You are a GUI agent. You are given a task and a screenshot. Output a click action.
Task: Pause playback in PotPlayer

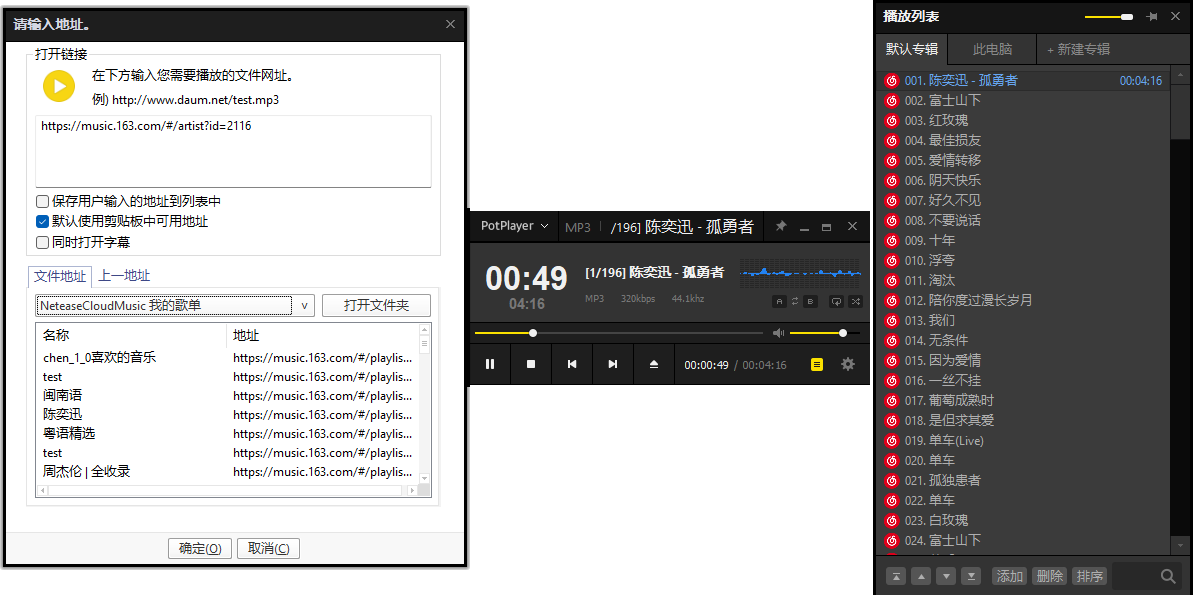click(490, 364)
